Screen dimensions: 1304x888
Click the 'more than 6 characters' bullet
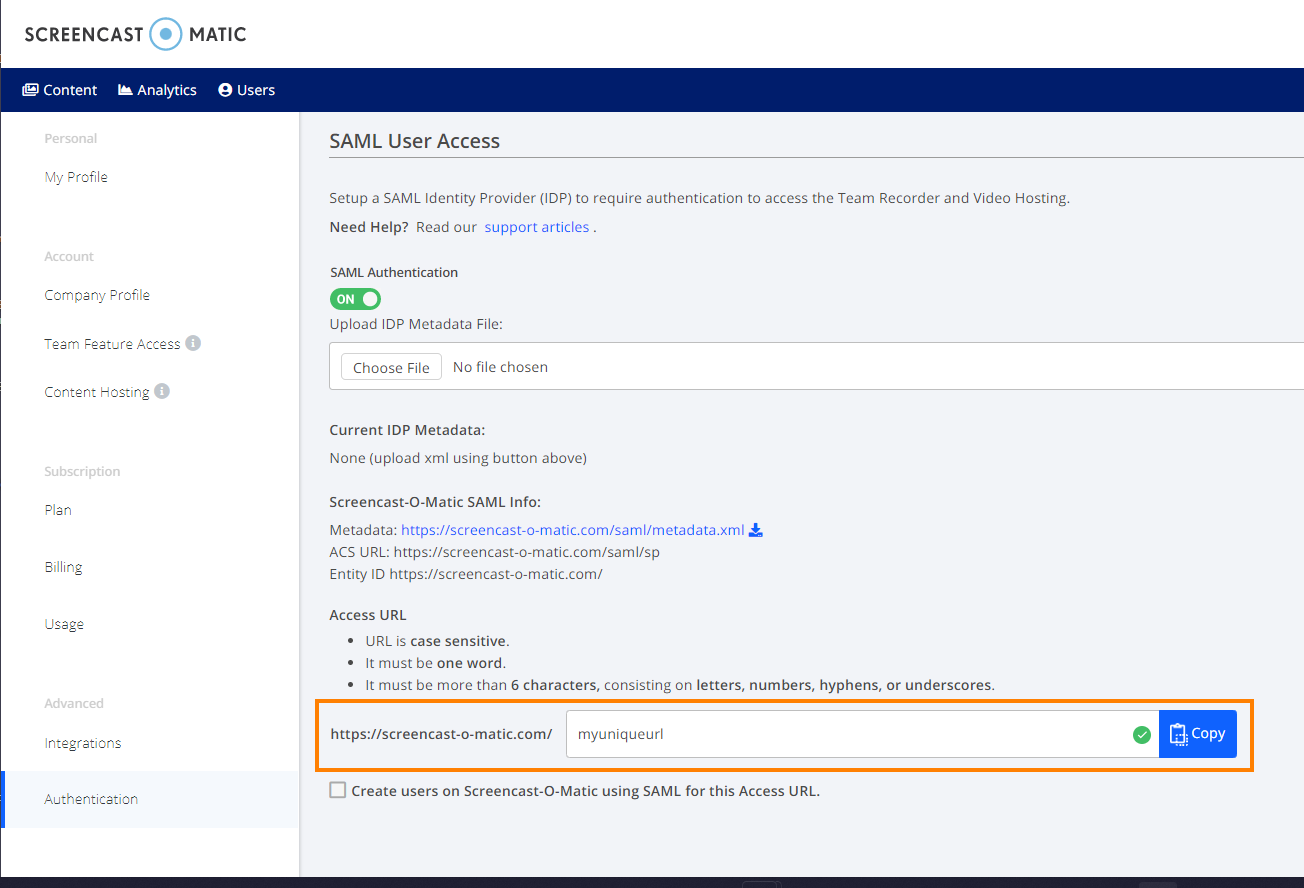point(680,685)
